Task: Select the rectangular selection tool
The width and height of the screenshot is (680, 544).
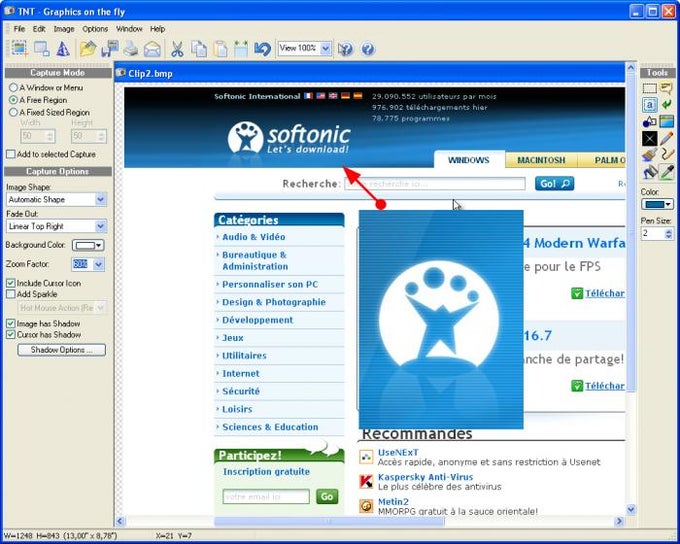Action: point(649,88)
